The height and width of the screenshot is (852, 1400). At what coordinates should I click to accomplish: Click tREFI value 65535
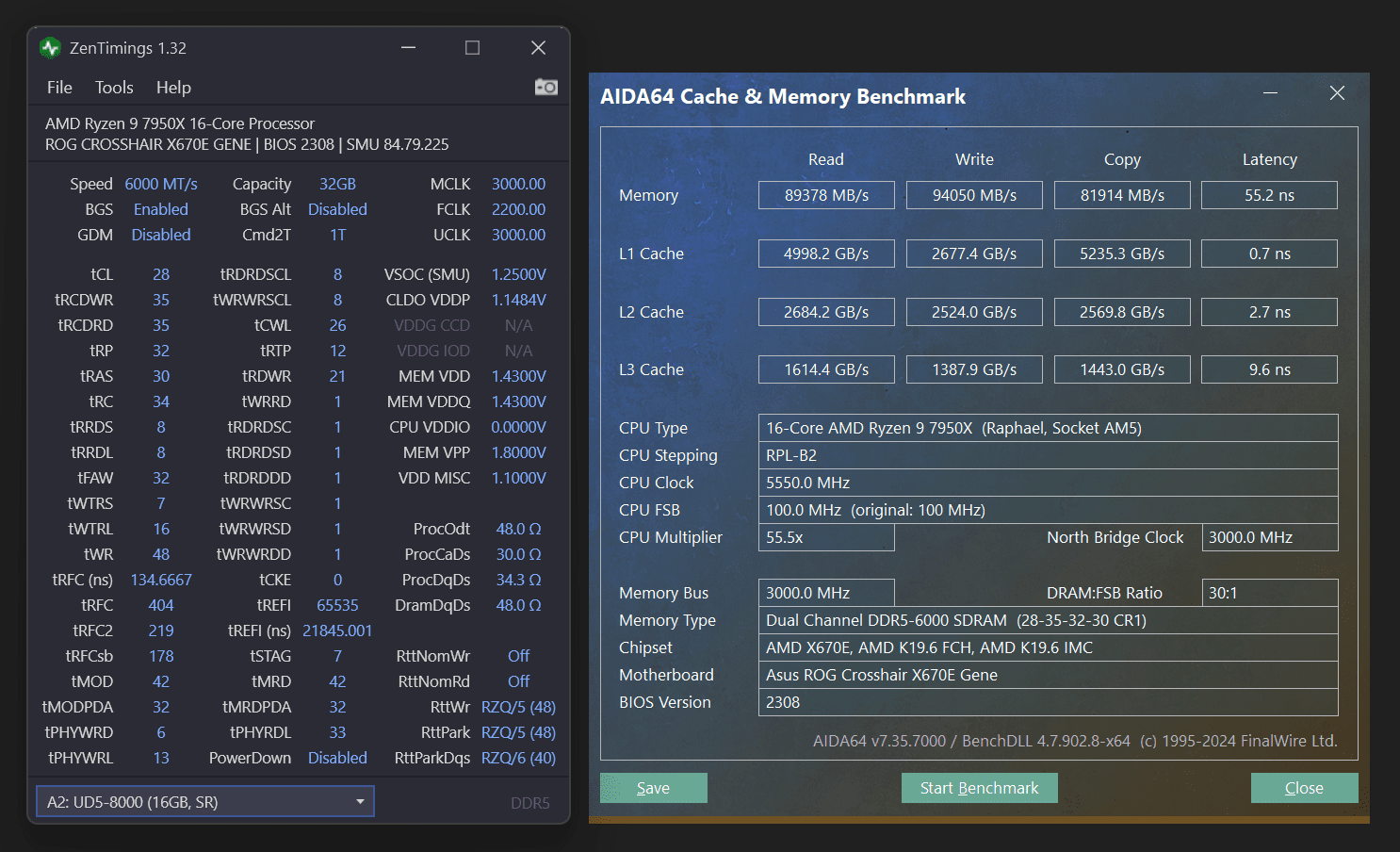tap(337, 605)
